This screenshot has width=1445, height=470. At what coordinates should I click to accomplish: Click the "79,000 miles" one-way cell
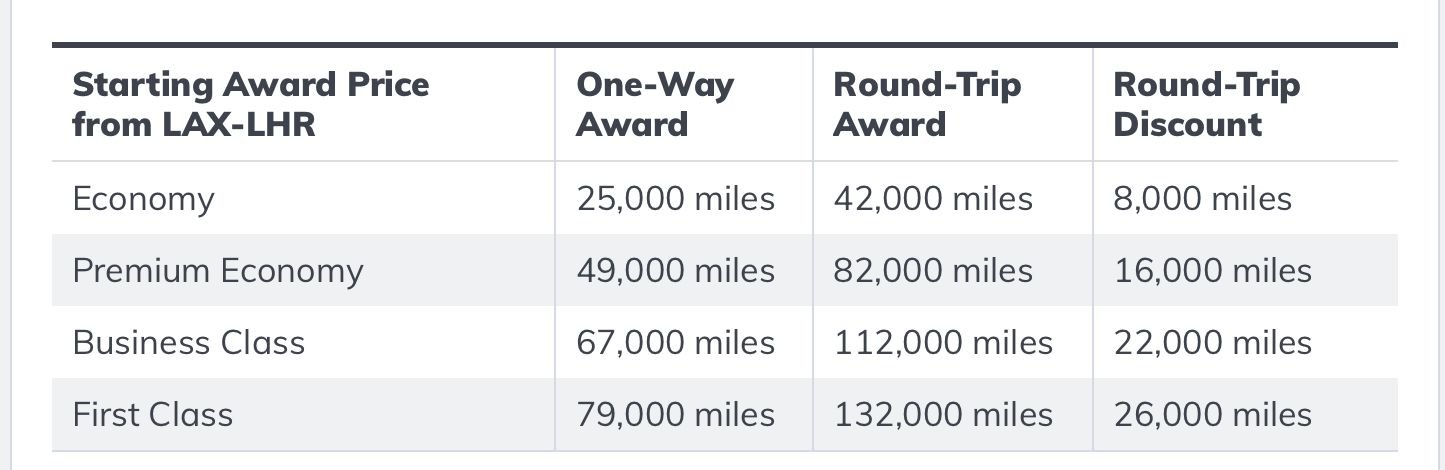point(675,415)
